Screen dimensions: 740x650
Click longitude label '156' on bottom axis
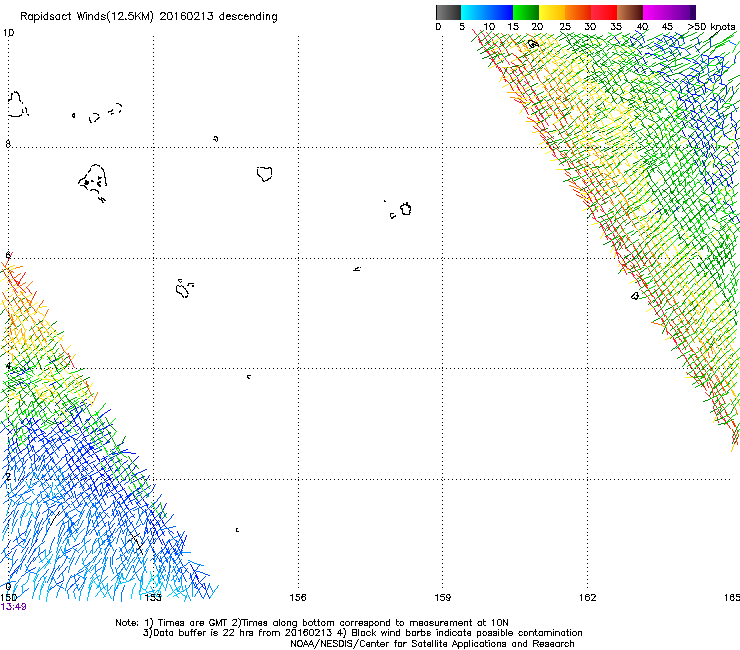(298, 598)
